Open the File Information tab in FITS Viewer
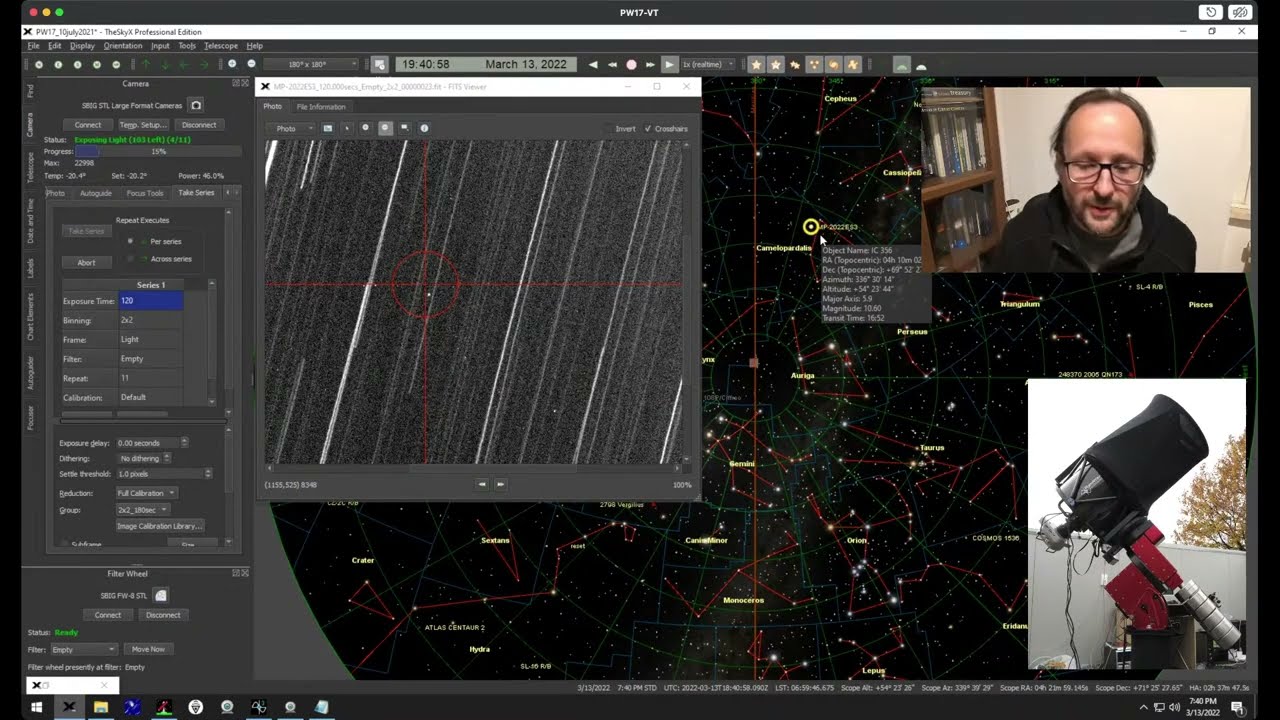 coord(321,107)
